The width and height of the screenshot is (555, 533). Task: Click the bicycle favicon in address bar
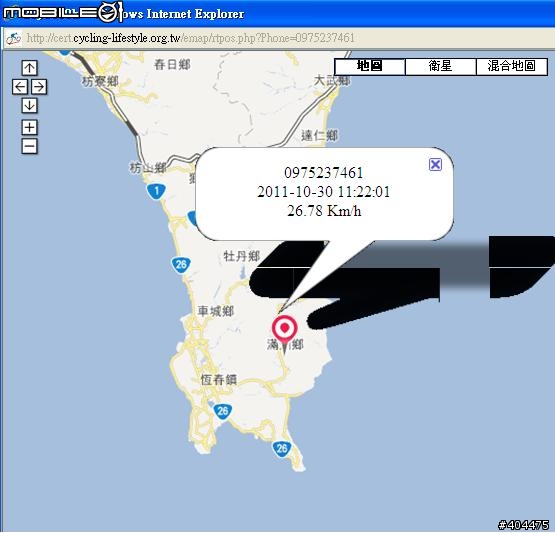click(13, 38)
